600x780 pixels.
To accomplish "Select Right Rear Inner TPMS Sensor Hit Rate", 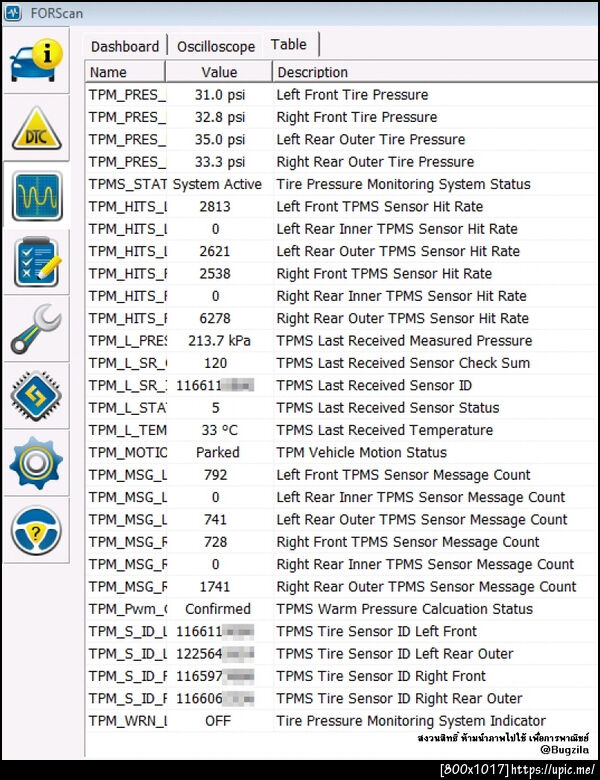I will click(x=401, y=296).
